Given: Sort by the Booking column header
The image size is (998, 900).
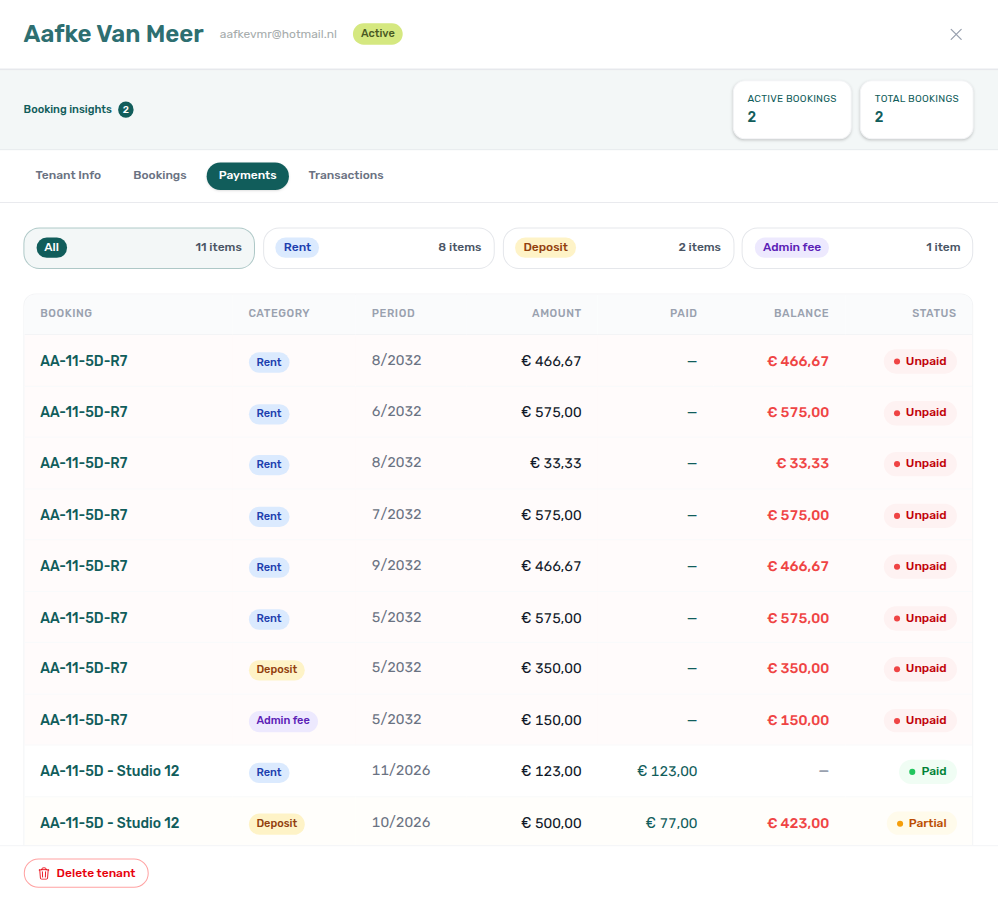Looking at the screenshot, I should point(66,313).
